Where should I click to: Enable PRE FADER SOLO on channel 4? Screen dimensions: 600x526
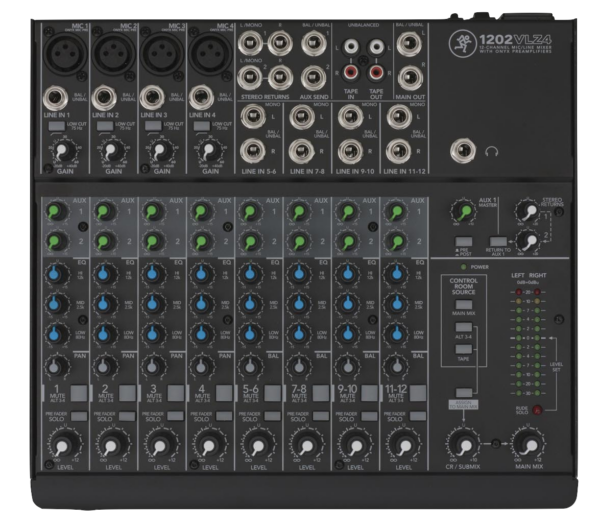(x=224, y=416)
